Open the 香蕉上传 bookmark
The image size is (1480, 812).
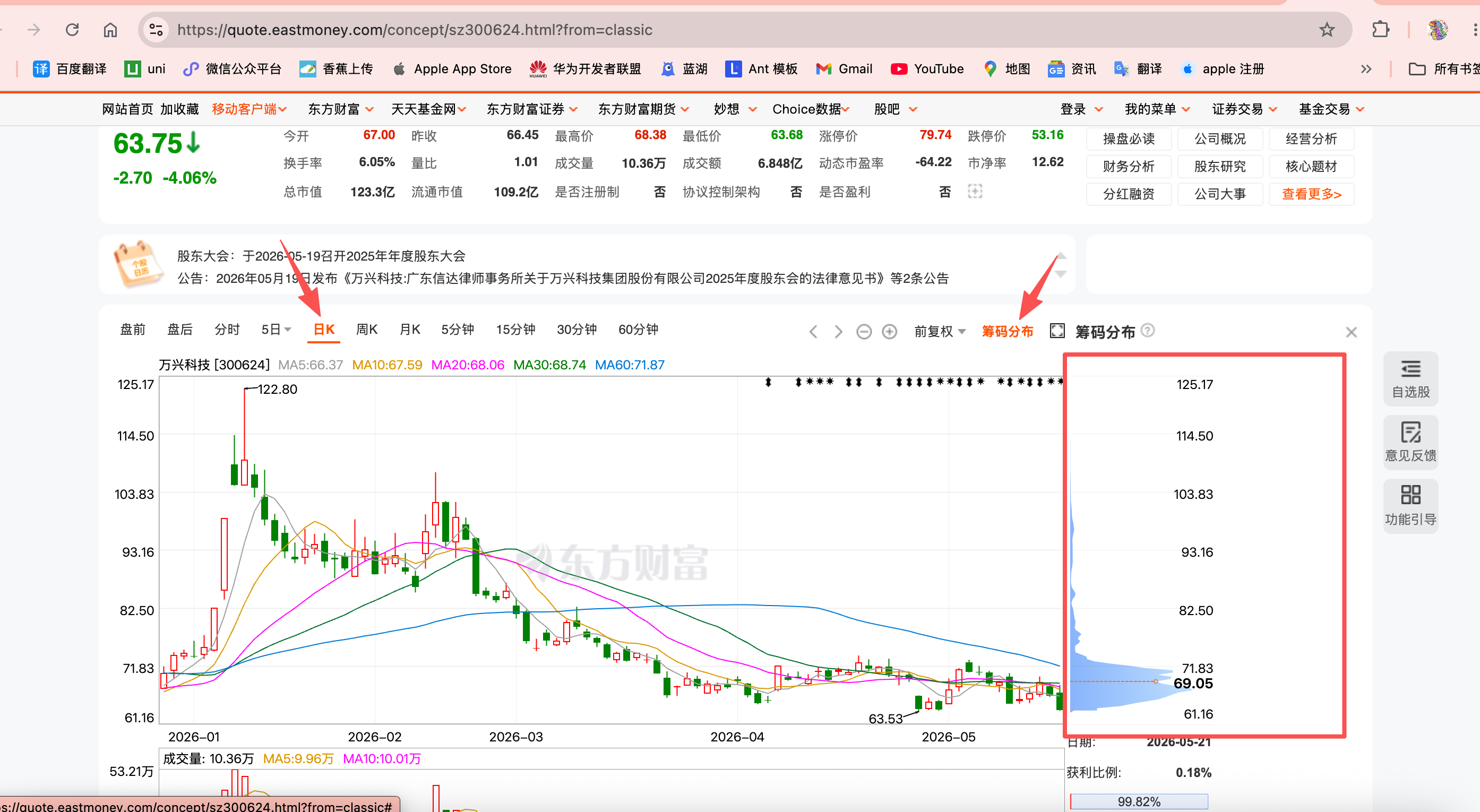[x=336, y=69]
